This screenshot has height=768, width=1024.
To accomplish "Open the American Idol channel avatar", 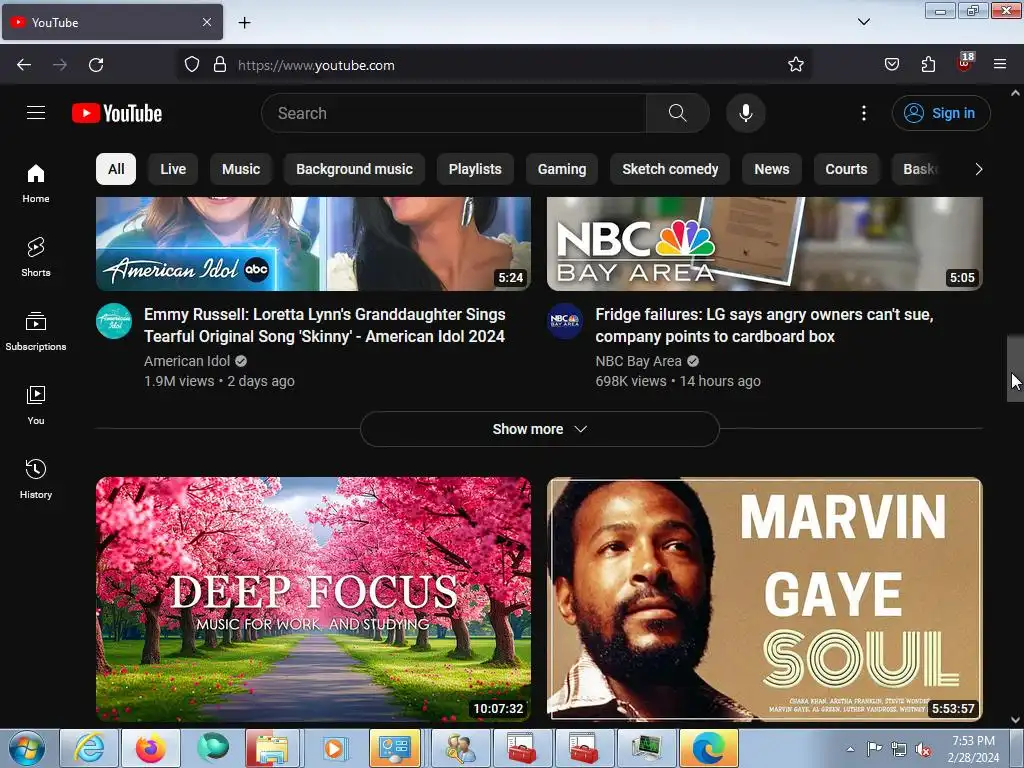I will click(114, 321).
